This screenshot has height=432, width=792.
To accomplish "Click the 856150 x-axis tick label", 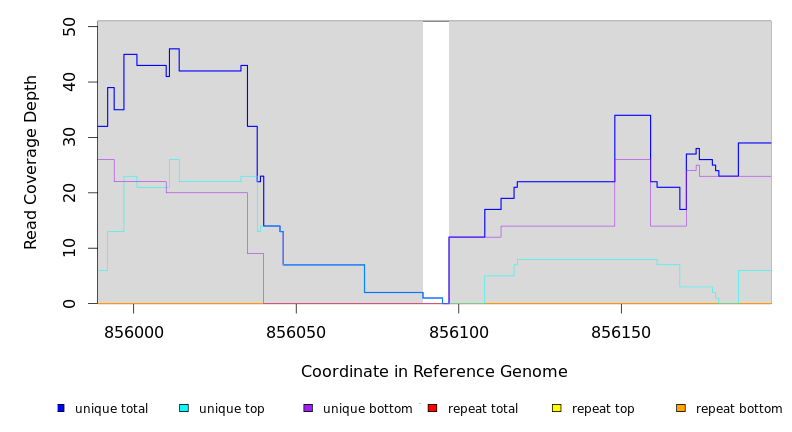I will pos(621,331).
